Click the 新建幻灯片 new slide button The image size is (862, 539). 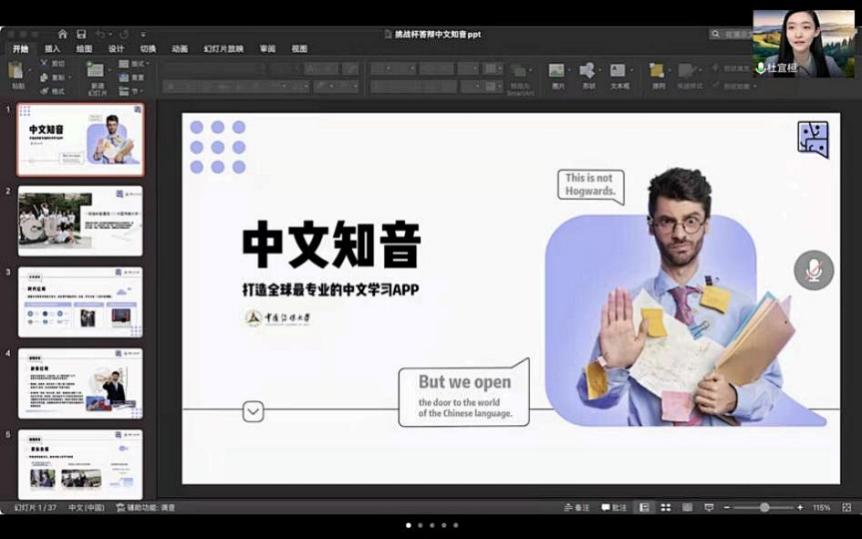click(x=96, y=74)
